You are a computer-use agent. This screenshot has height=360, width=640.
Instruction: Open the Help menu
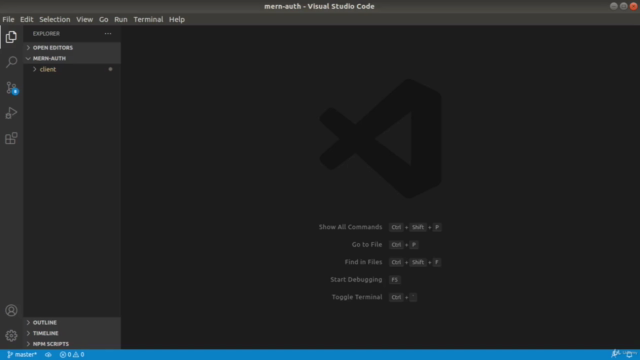click(177, 19)
